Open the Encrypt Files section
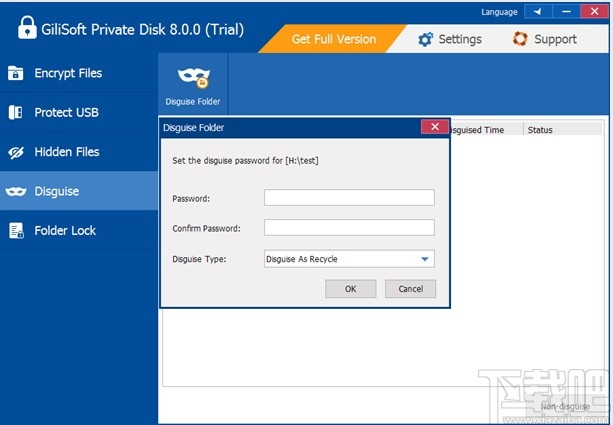 click(79, 73)
